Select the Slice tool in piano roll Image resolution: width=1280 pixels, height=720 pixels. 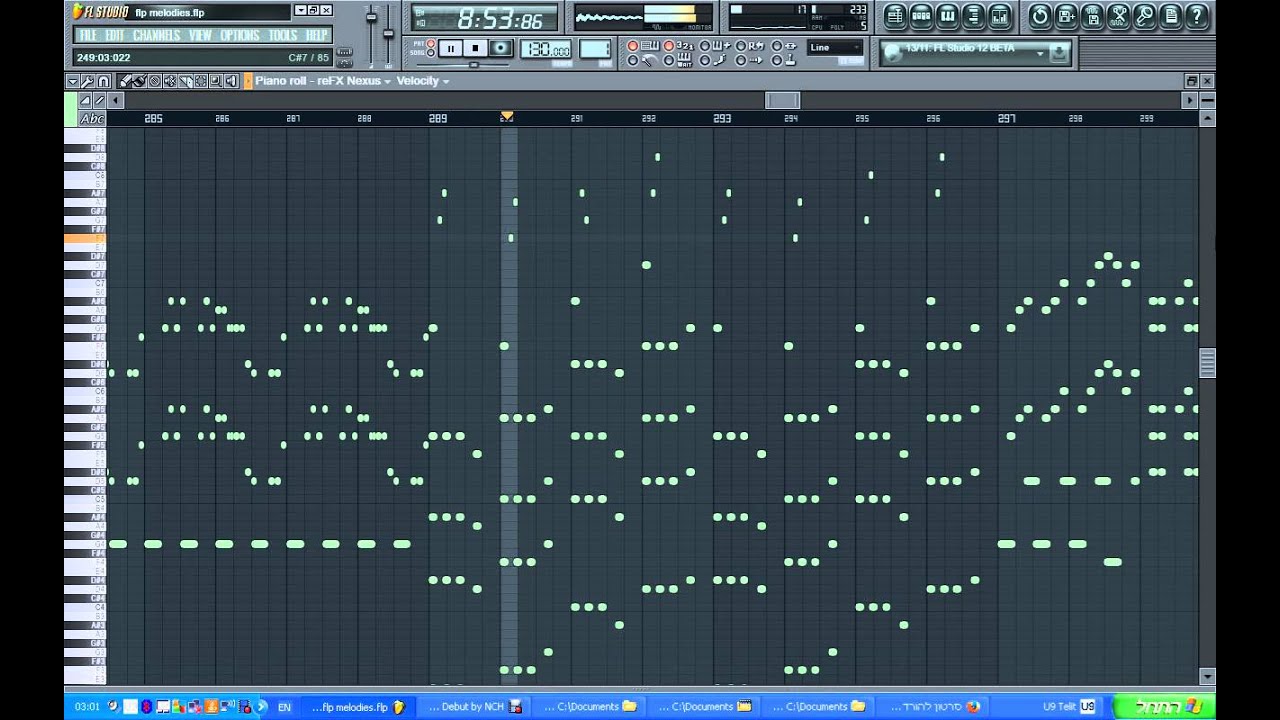tap(185, 81)
